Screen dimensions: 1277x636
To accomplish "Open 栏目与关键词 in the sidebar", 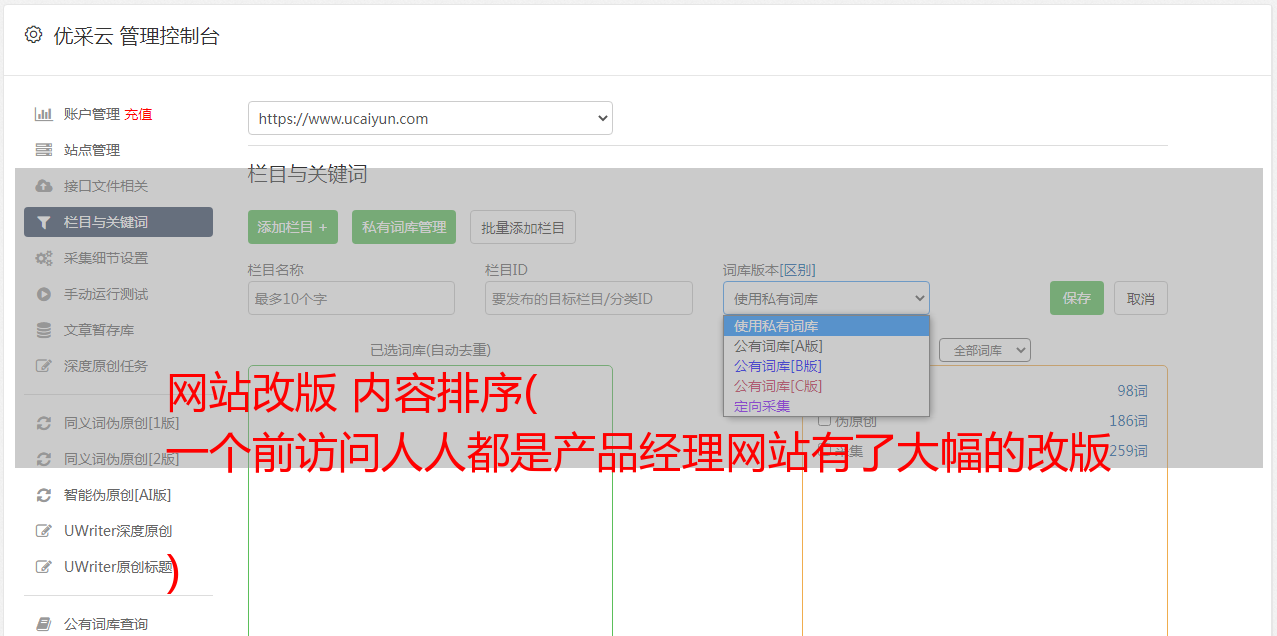I will coord(118,222).
